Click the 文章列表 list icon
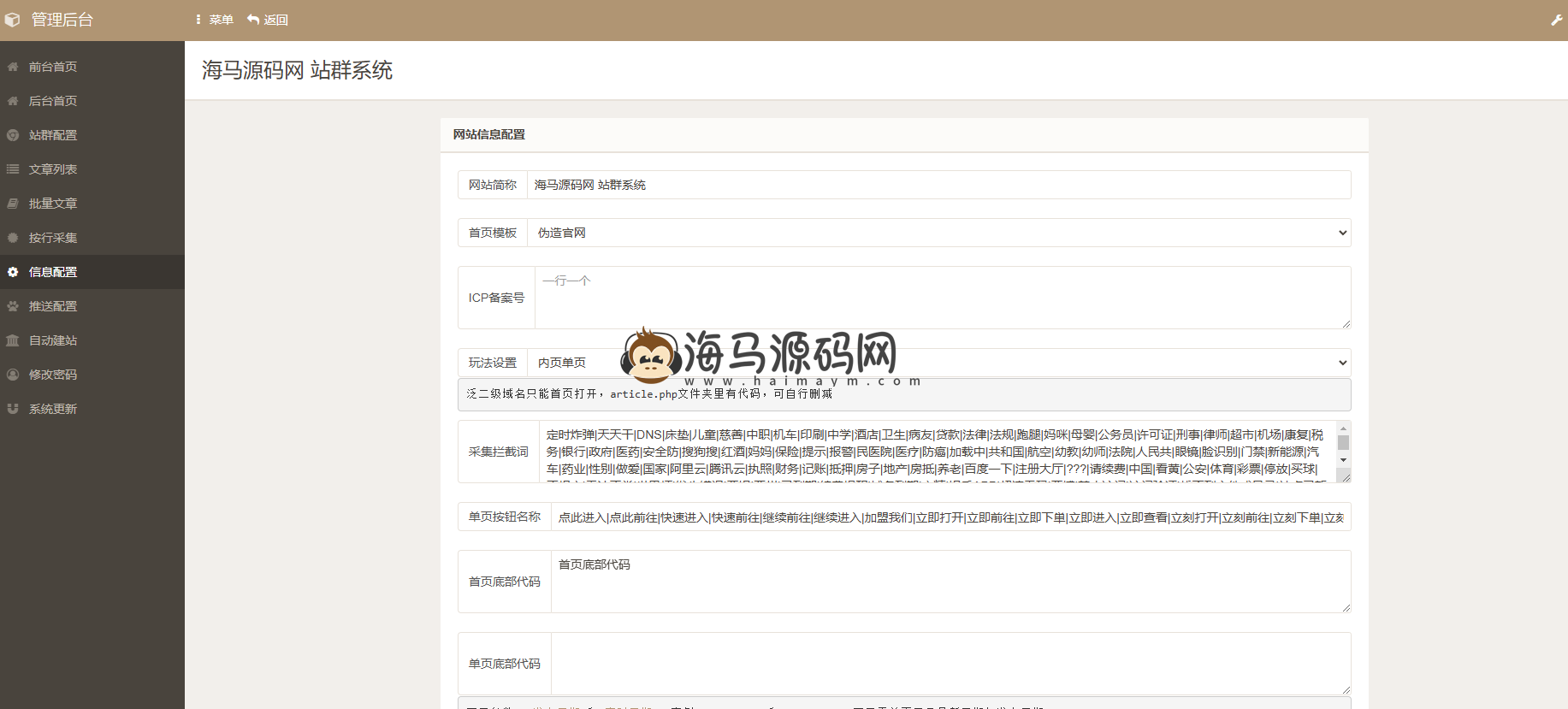The height and width of the screenshot is (709, 1568). [13, 169]
